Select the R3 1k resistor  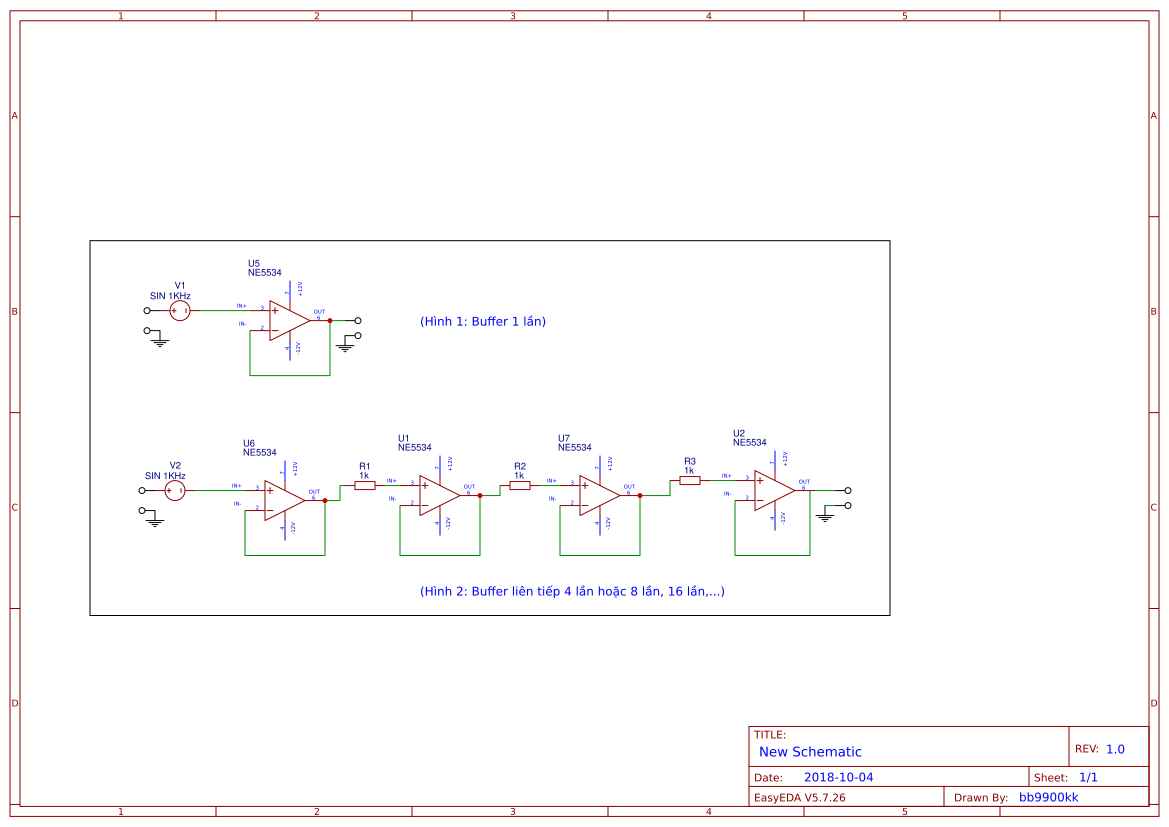[690, 481]
